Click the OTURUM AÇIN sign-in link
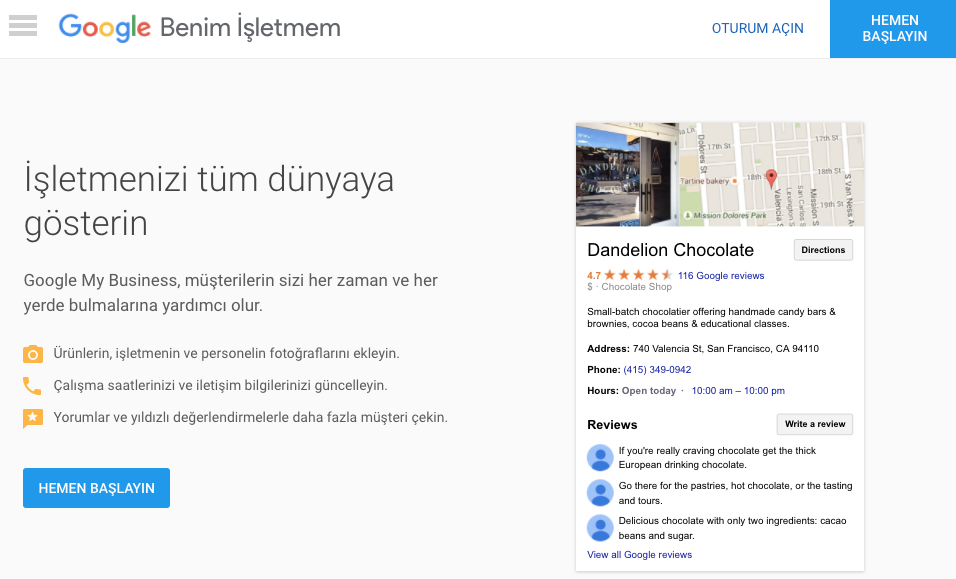 (x=758, y=29)
